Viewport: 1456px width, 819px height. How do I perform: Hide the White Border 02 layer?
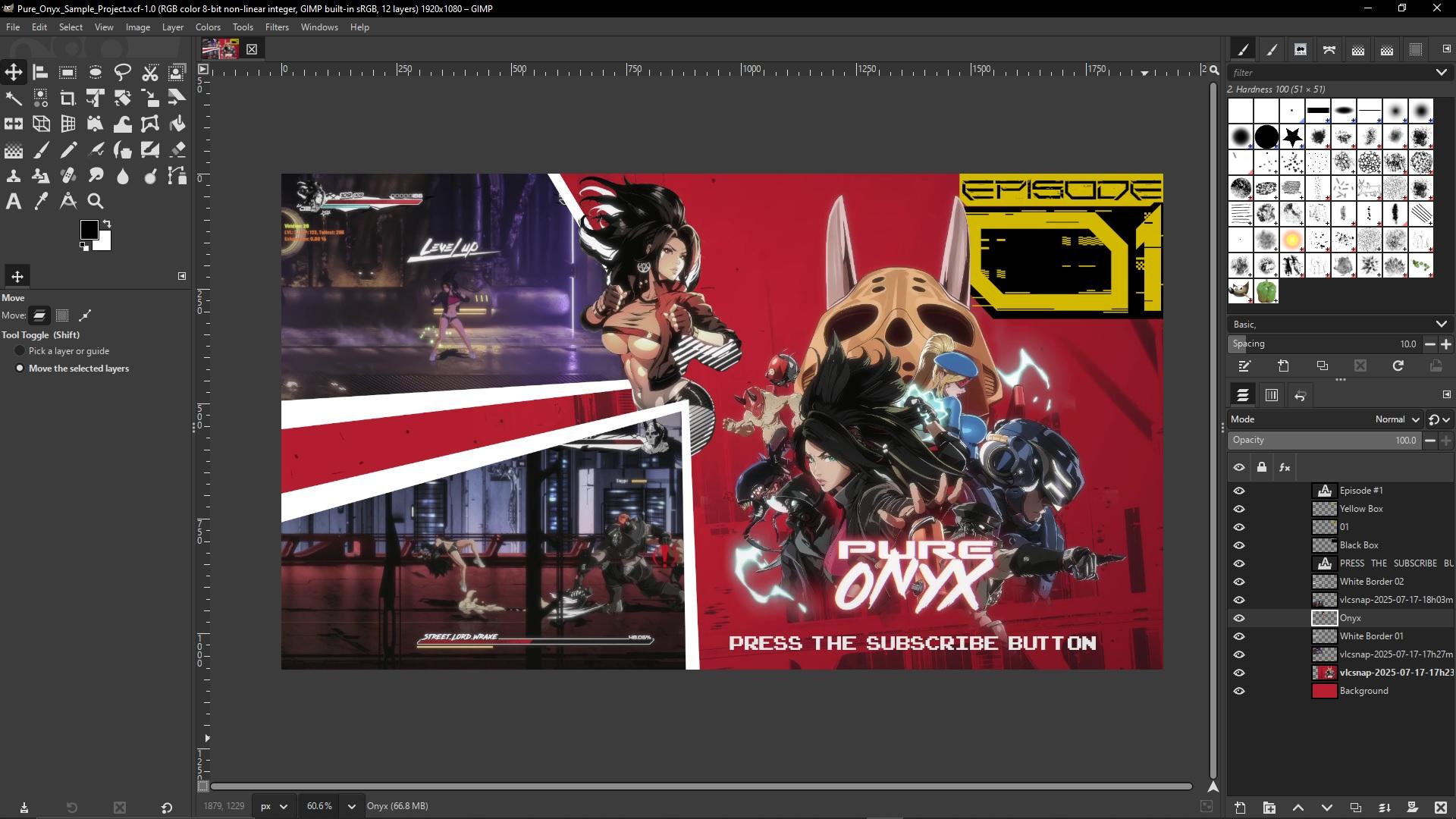(1239, 582)
